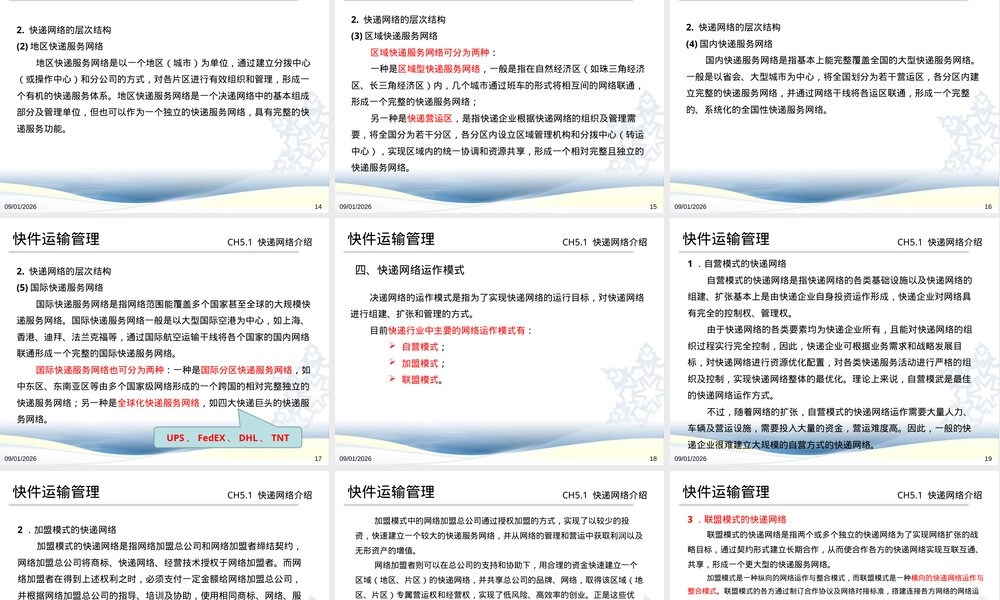Open slide 16 thumbnail about 国内快递服务网络
Screen dimensions: 1000x600
(834, 106)
